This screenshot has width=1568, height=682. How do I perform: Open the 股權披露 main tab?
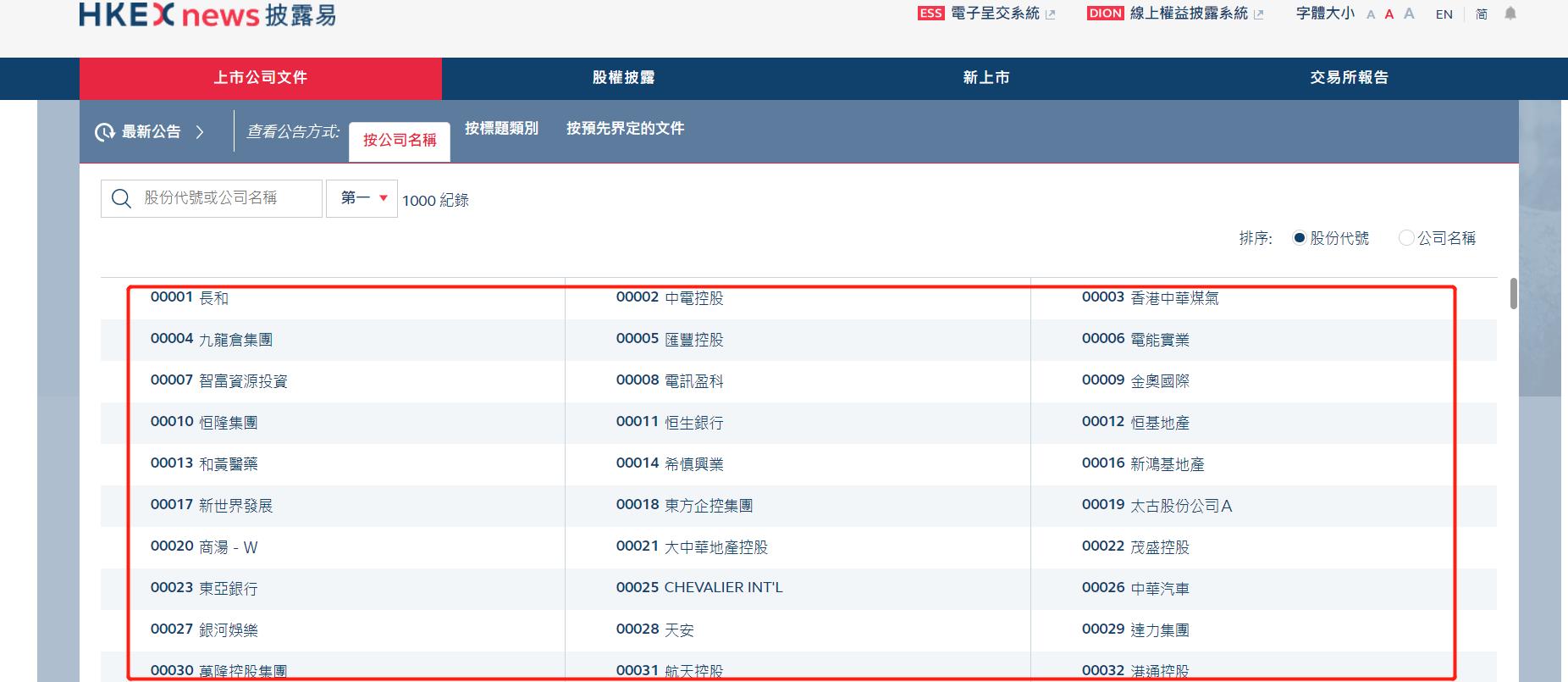[x=623, y=78]
